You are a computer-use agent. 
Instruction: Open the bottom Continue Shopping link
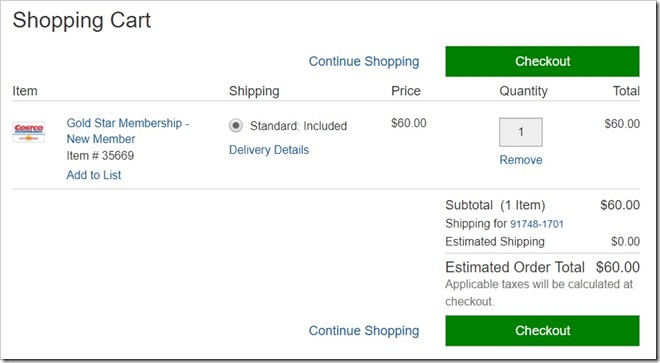364,331
